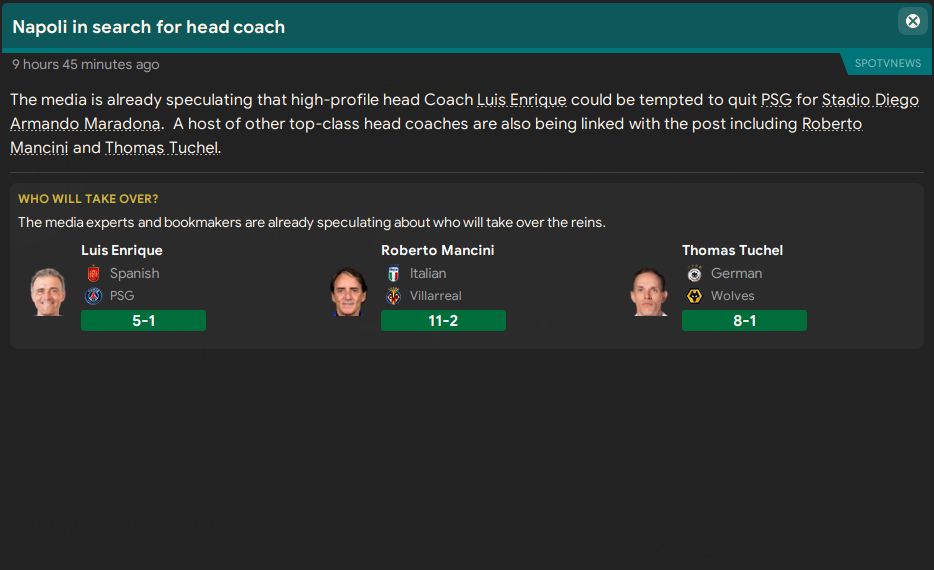Open Thomas Tuchel's portrait photo
Screen dimensions: 934x570
(x=649, y=291)
